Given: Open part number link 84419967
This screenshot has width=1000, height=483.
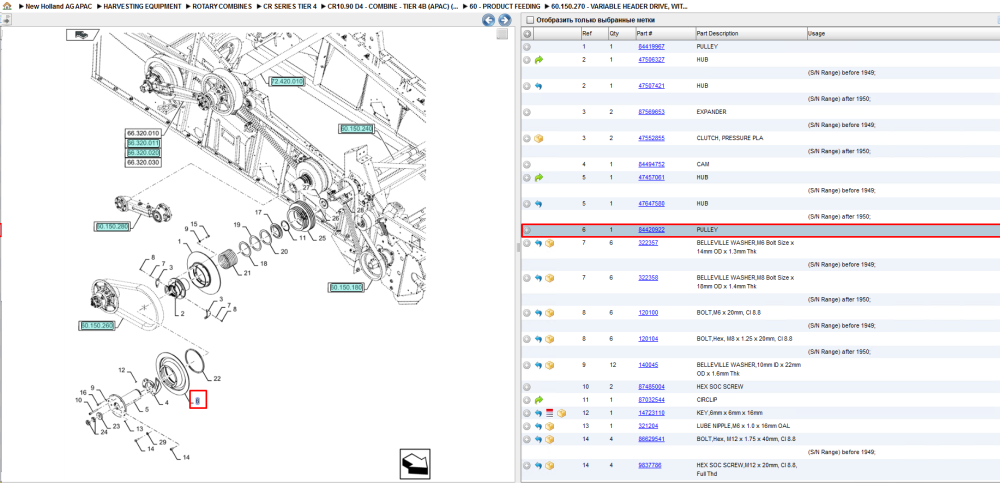Looking at the screenshot, I should [651, 47].
